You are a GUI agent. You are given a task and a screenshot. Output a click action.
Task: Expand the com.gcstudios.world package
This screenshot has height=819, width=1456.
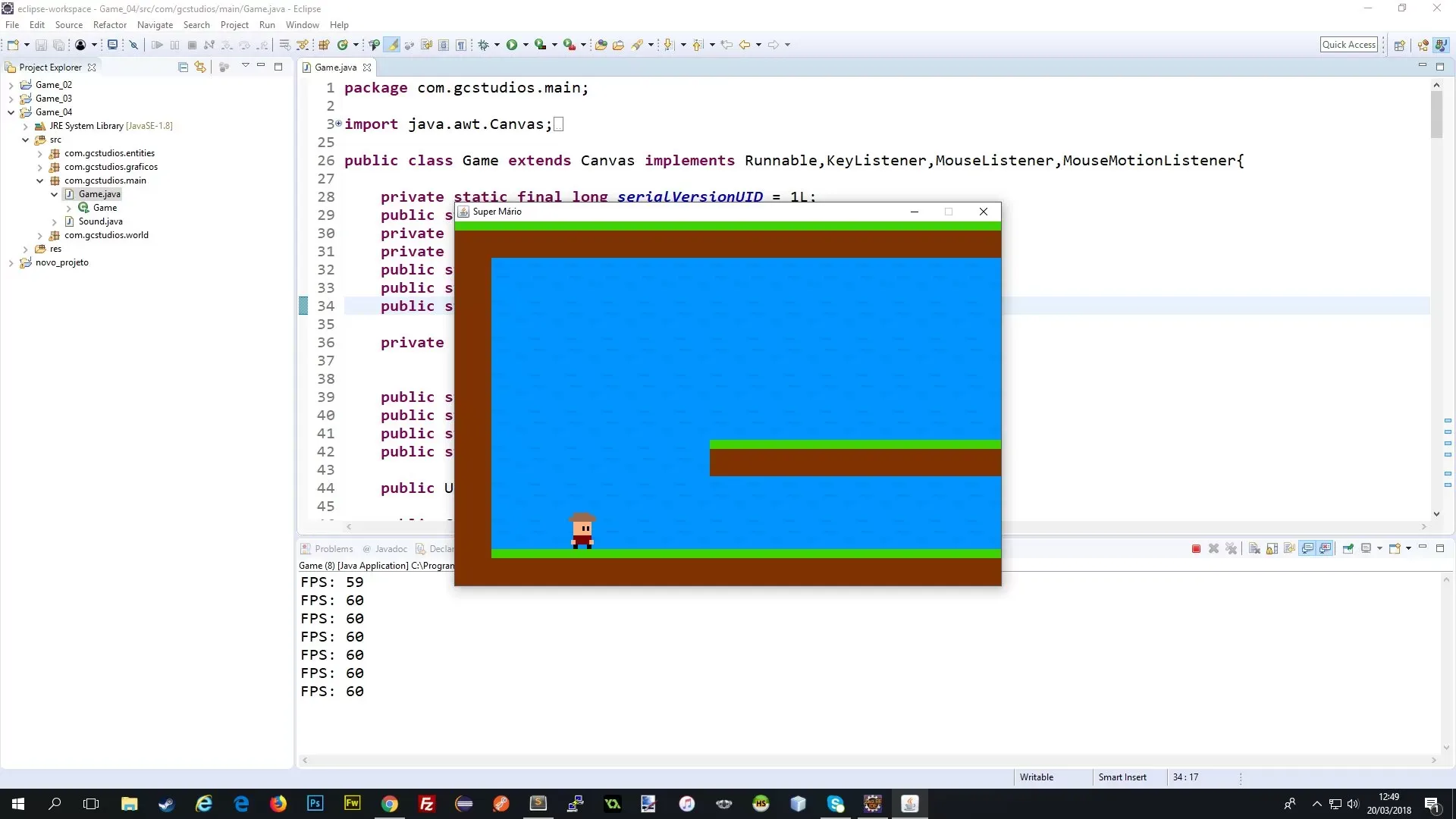click(x=39, y=235)
